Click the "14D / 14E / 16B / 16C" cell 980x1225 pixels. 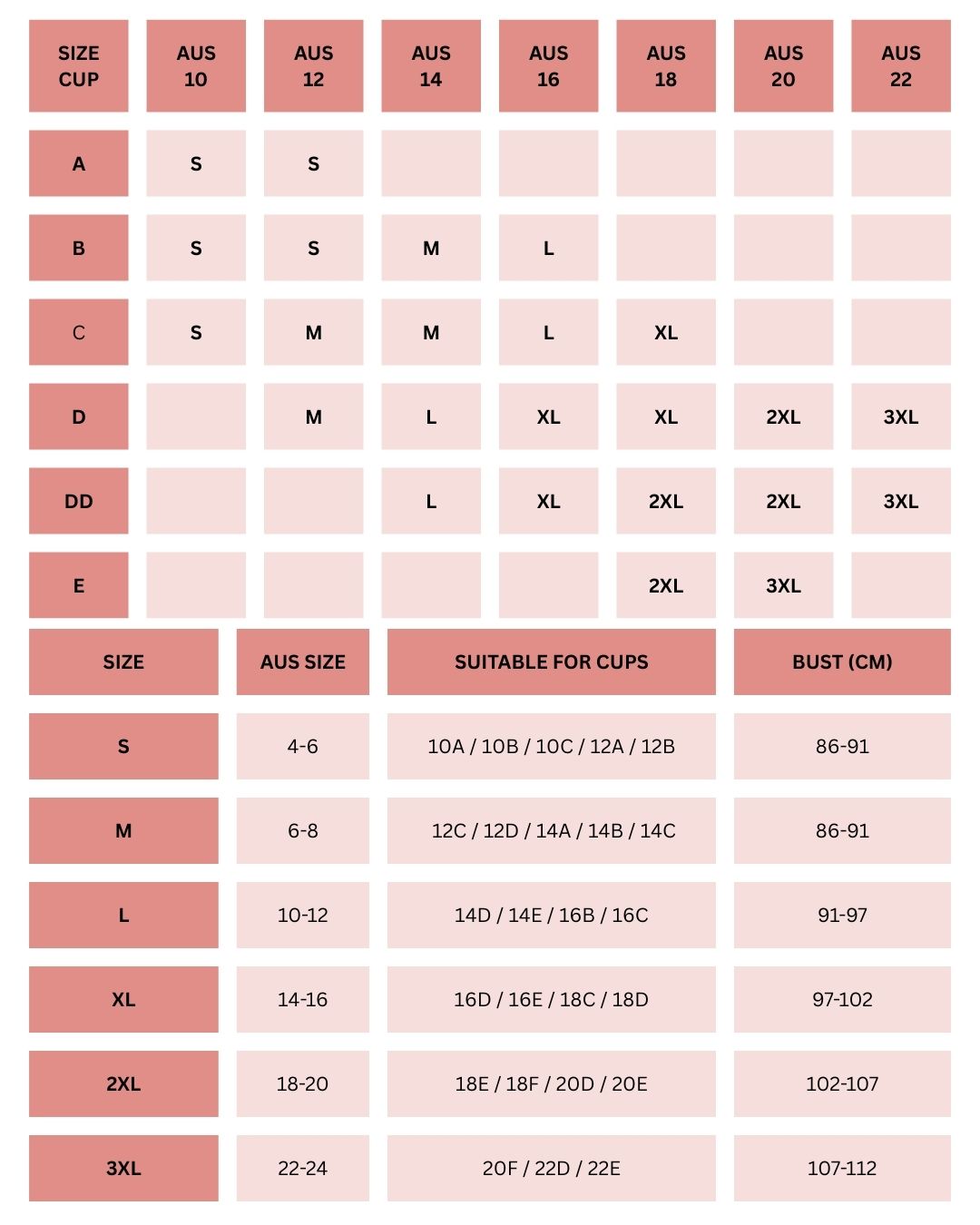coord(551,915)
